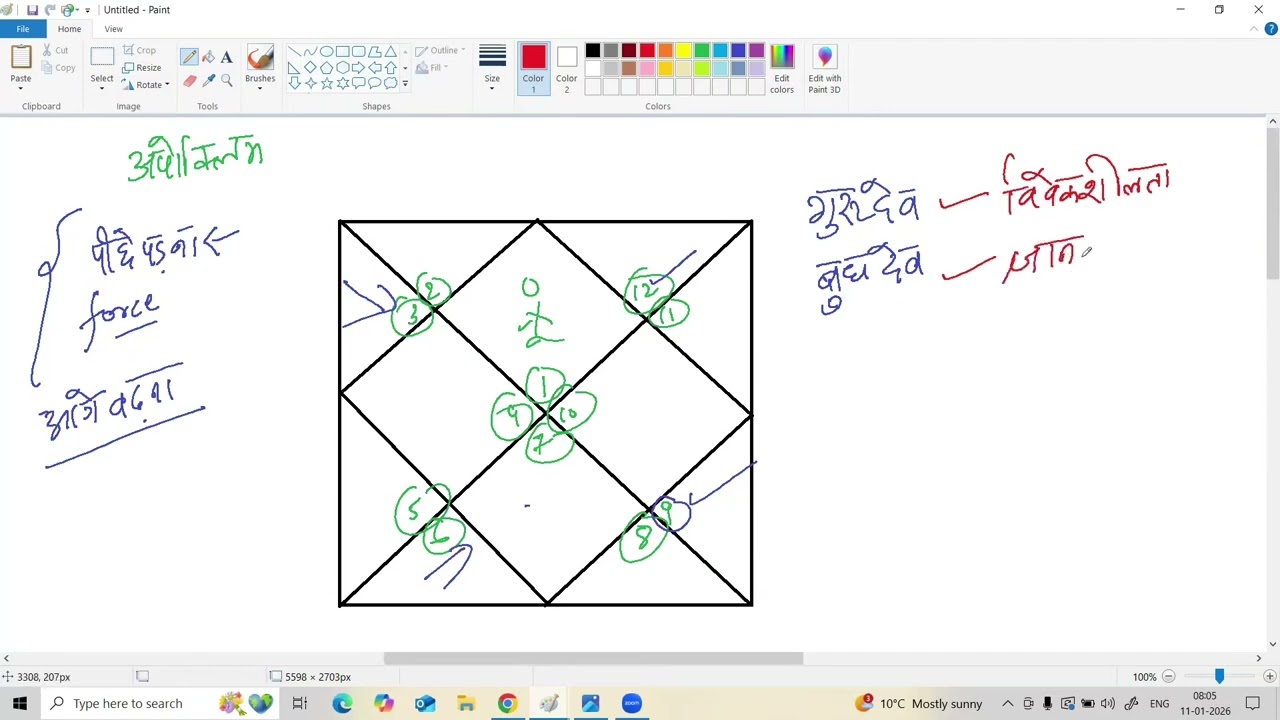This screenshot has width=1280, height=720.
Task: Click the Resize tool
Action: [x=141, y=67]
